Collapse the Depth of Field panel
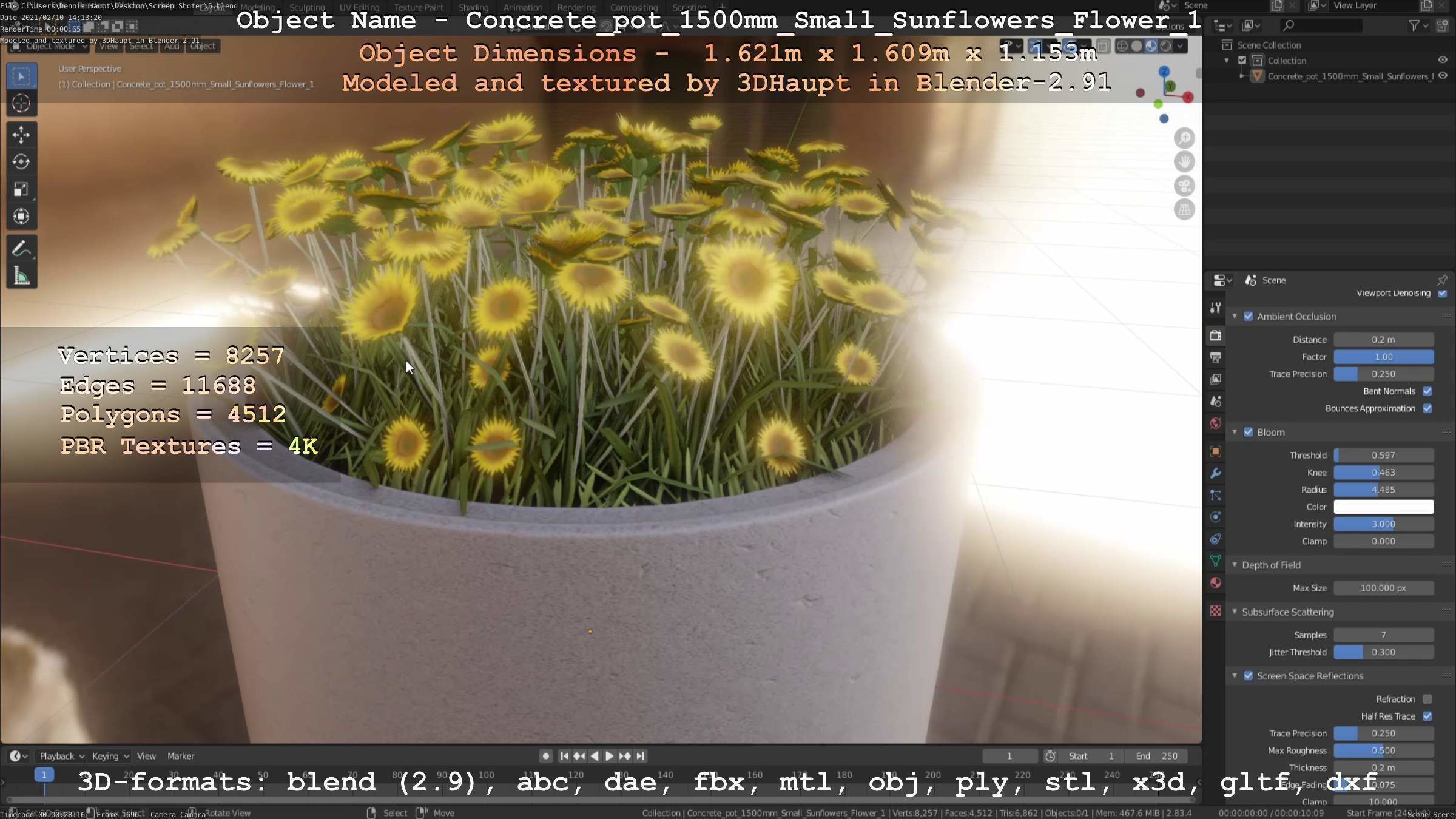The height and width of the screenshot is (819, 1456). click(1235, 565)
